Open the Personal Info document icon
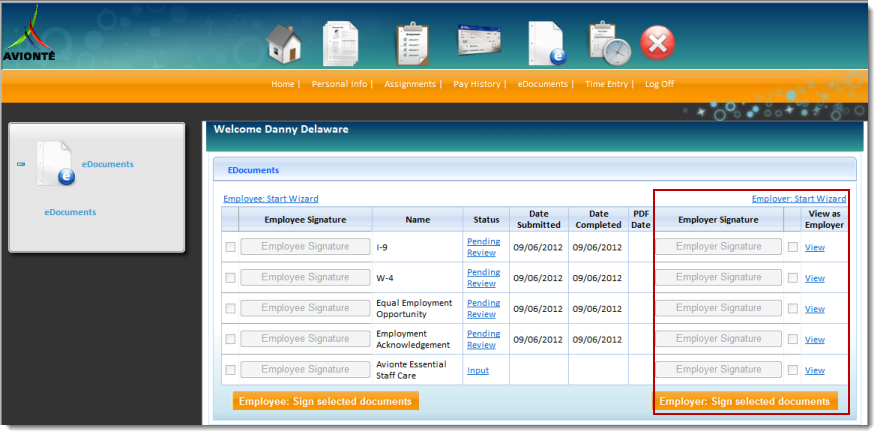Screen dimensions: 879x436 tap(340, 44)
